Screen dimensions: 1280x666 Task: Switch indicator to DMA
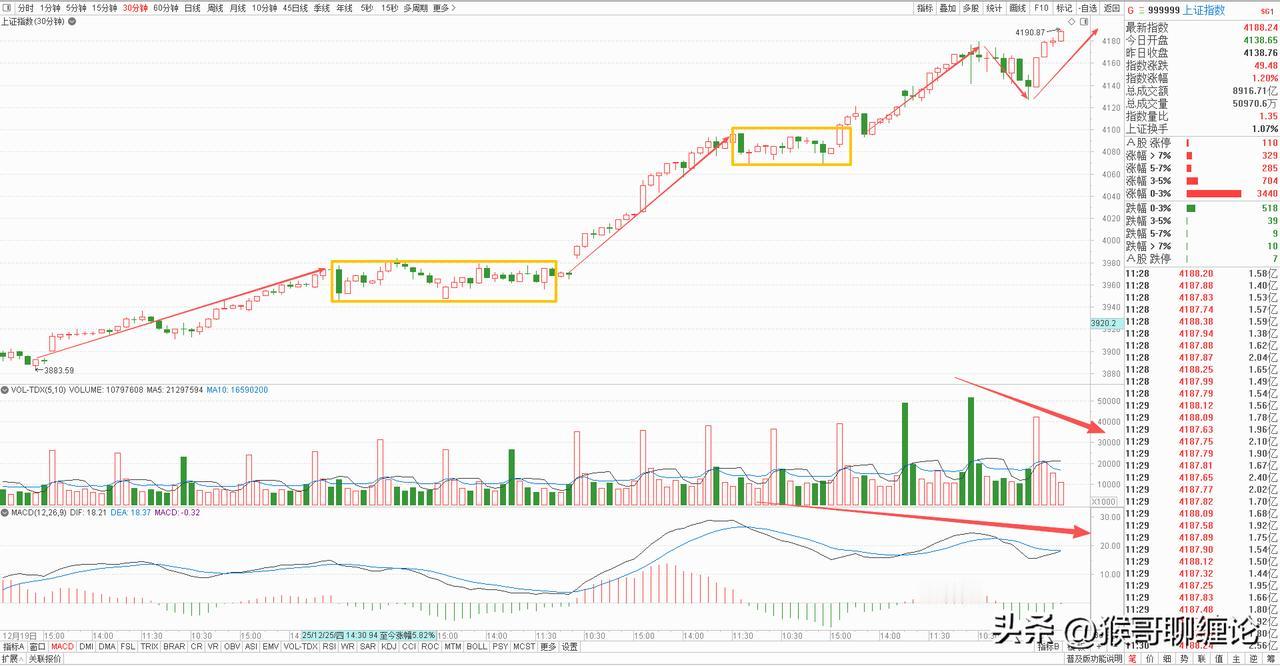[107, 647]
